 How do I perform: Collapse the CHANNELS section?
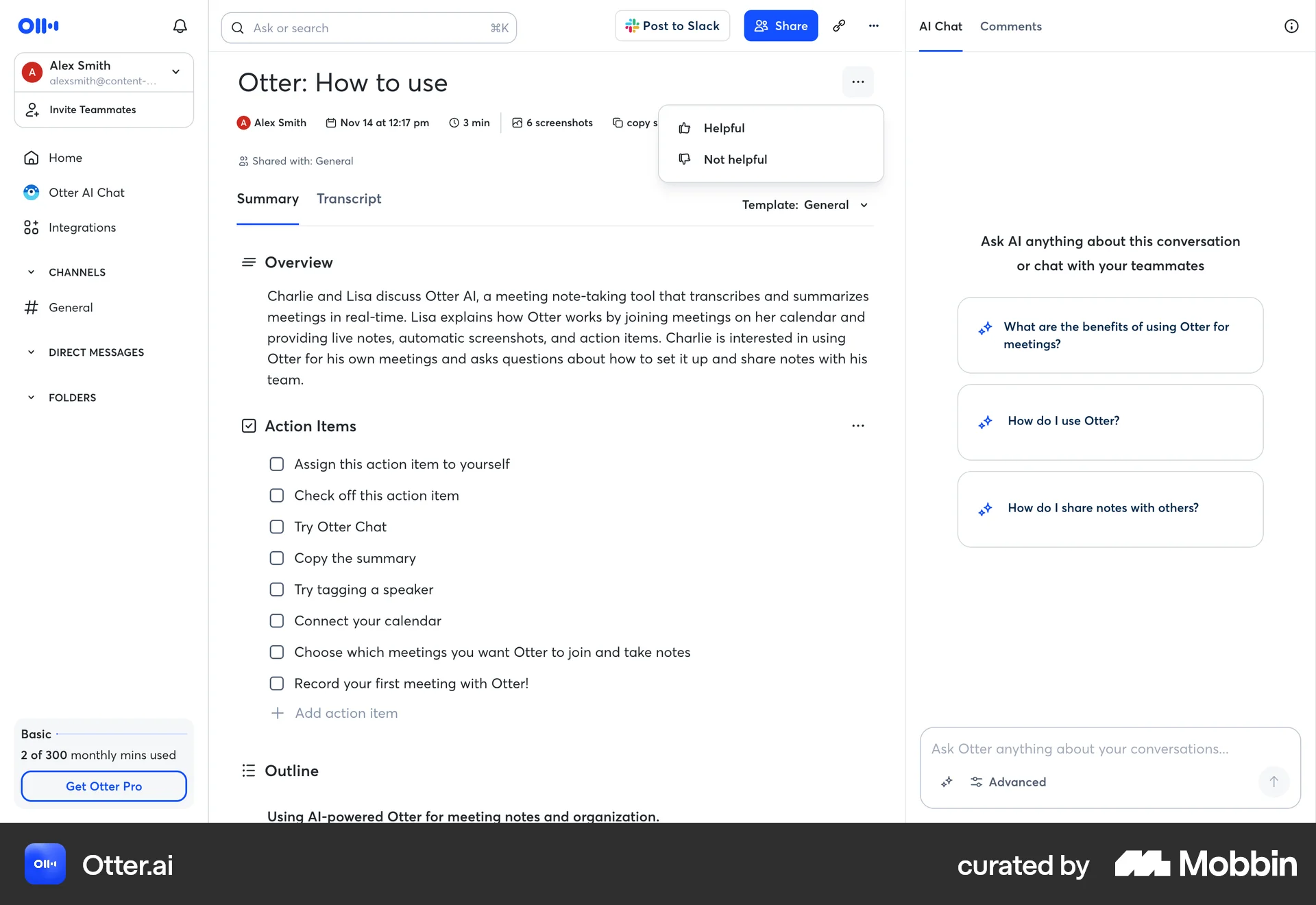[31, 272]
